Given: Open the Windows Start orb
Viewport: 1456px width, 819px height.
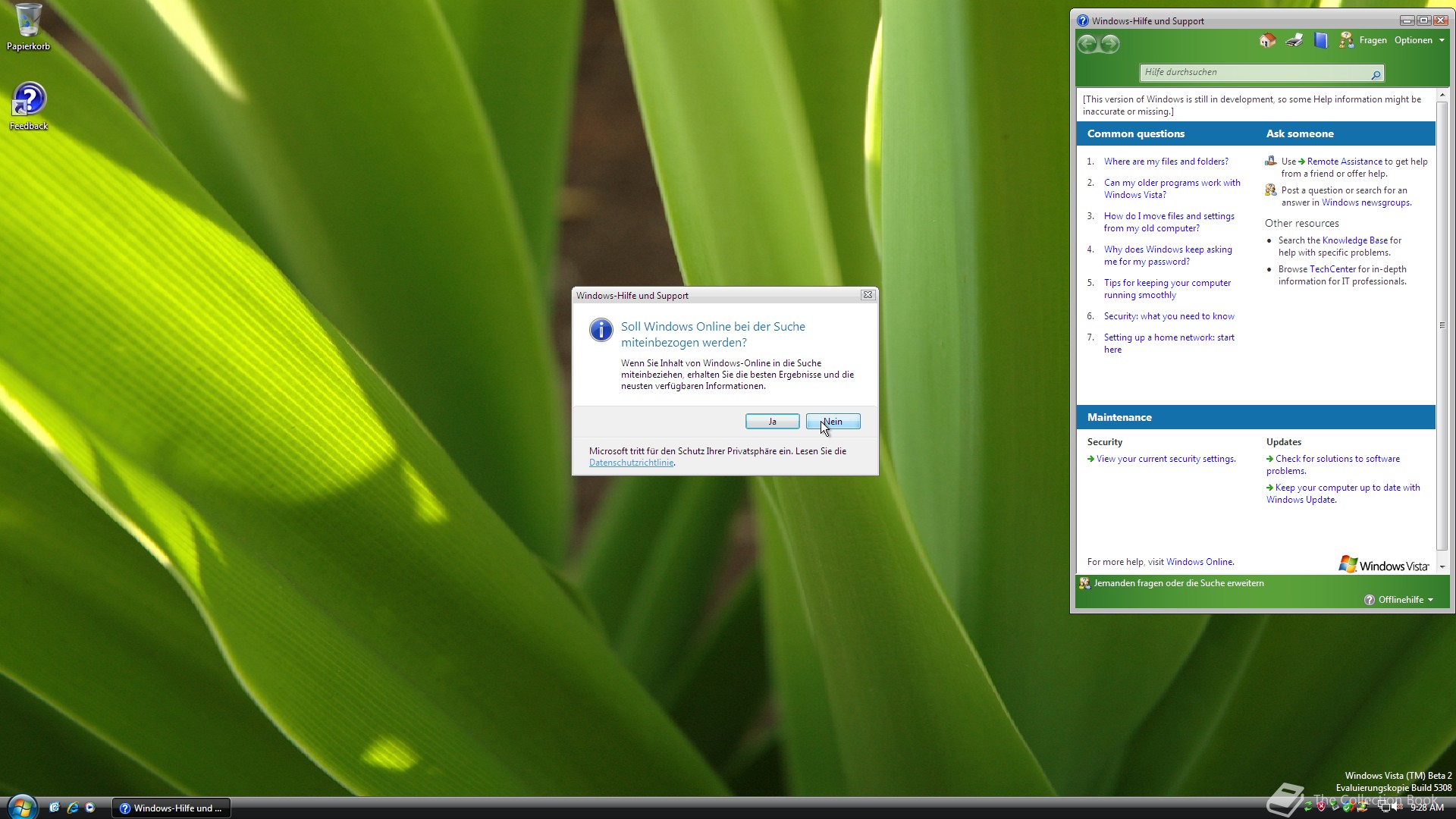Looking at the screenshot, I should [21, 807].
